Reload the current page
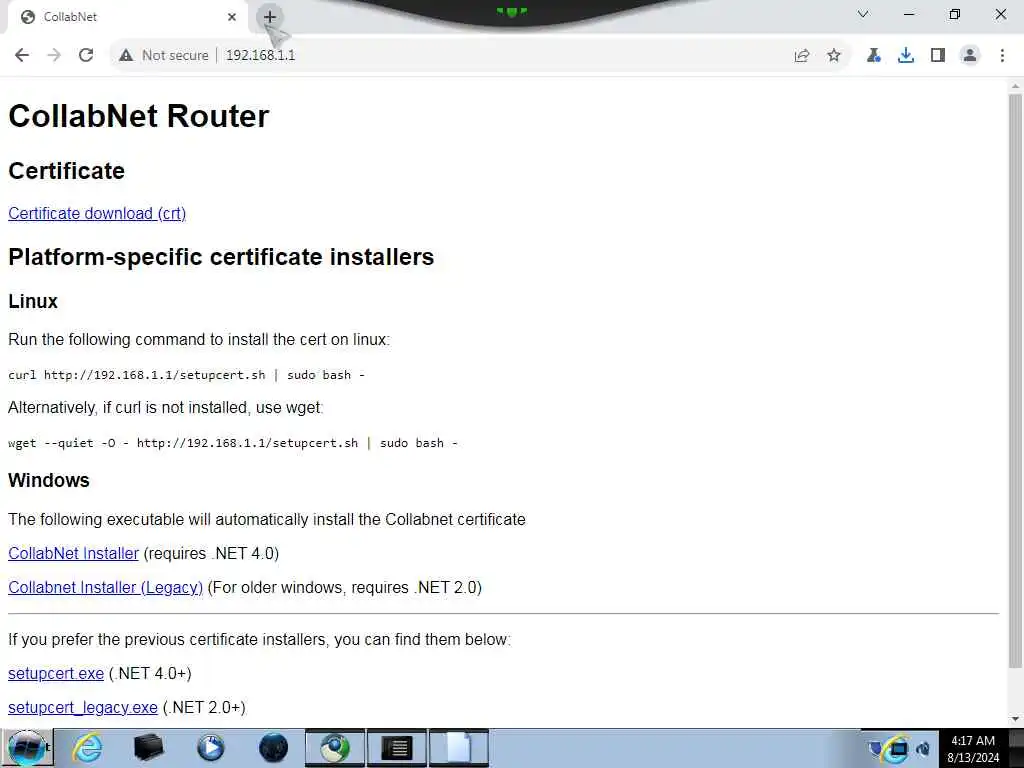1024x768 pixels. [86, 55]
